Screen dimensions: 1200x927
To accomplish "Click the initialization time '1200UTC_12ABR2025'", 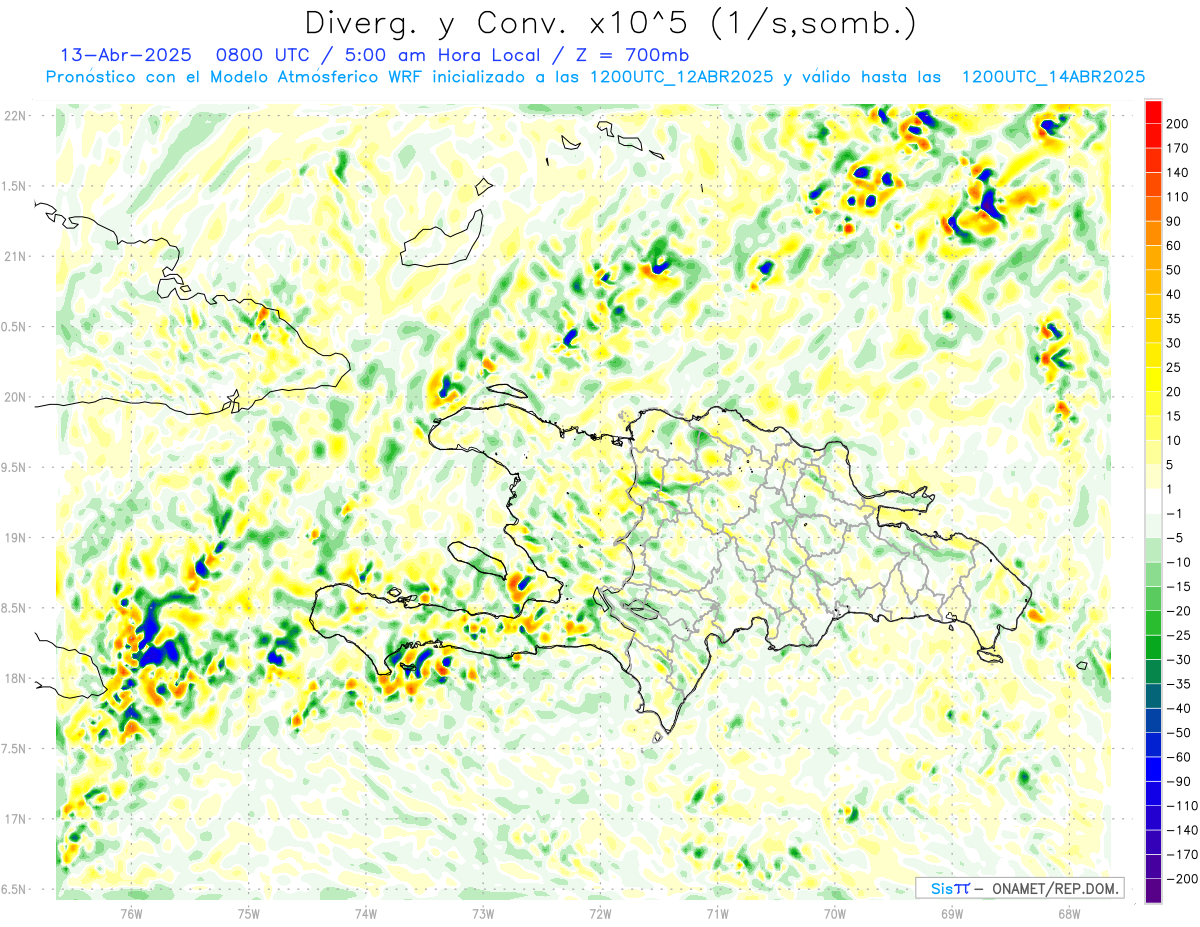I will point(680,77).
